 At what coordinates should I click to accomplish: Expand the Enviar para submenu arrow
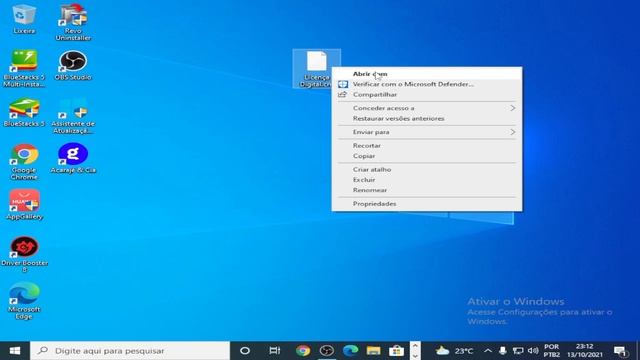[x=513, y=132]
